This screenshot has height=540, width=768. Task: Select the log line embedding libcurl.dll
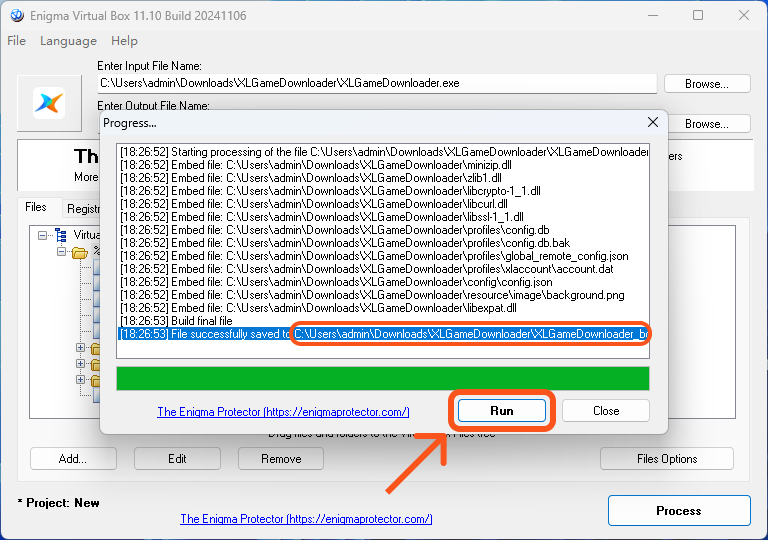pyautogui.click(x=383, y=204)
